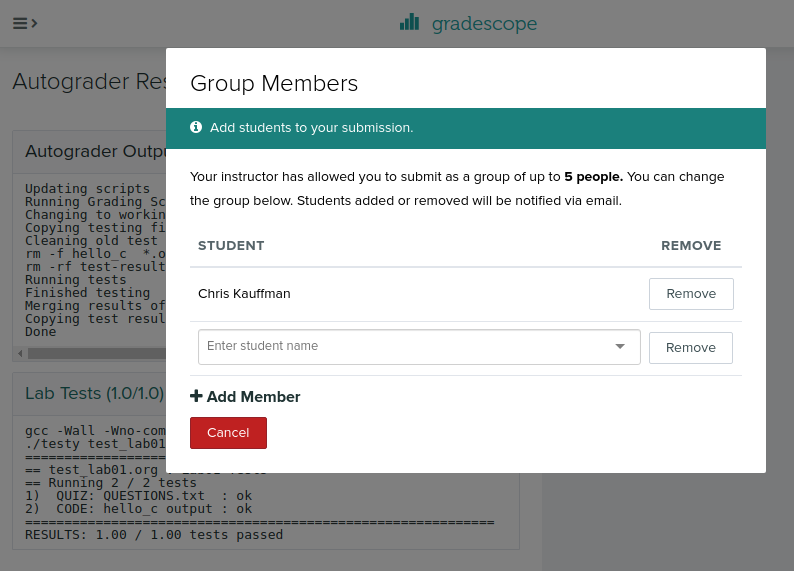This screenshot has width=794, height=571.
Task: Click the Add Member text label
Action: tap(253, 397)
